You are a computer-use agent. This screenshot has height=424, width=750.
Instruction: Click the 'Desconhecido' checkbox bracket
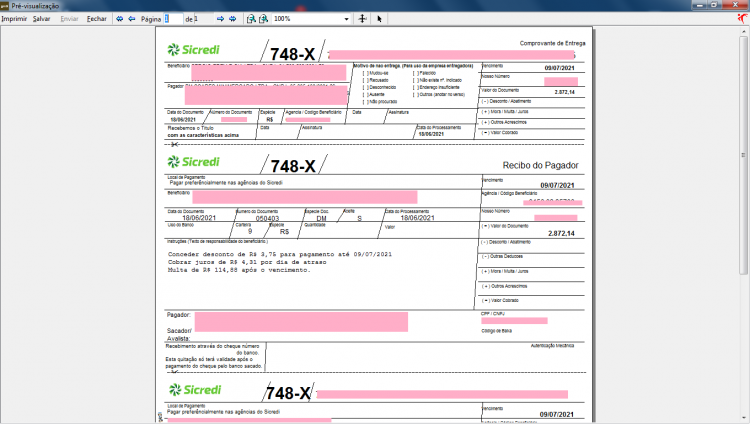(x=365, y=88)
